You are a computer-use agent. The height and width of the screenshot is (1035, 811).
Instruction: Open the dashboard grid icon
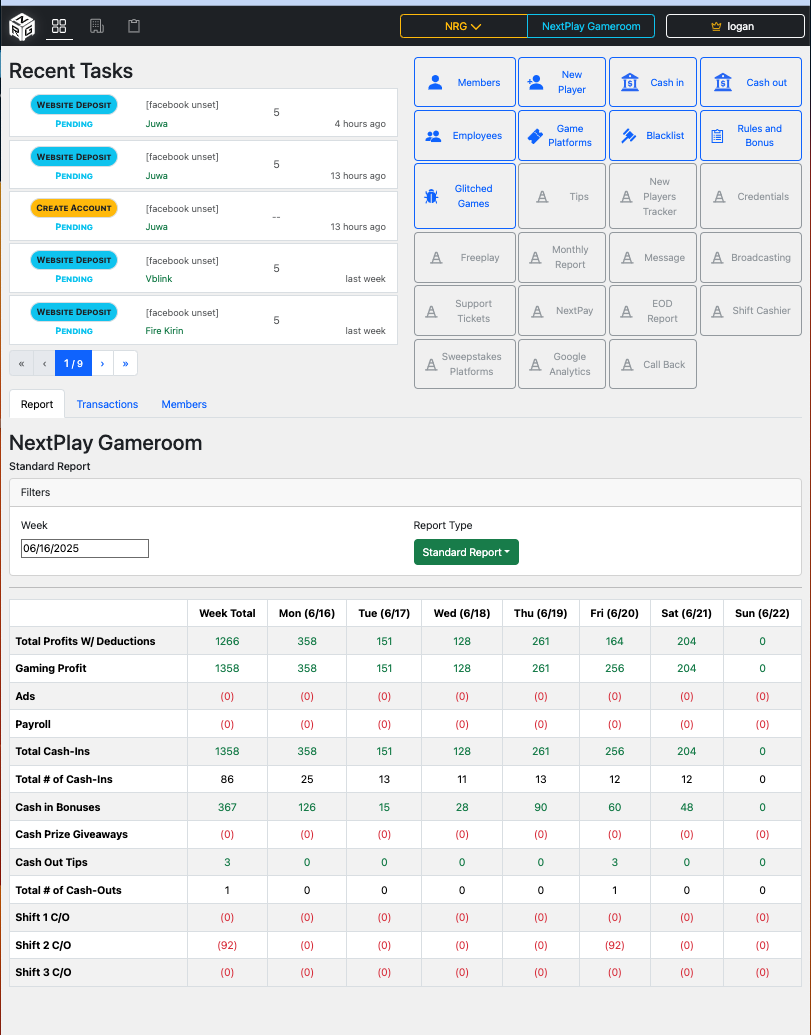pos(59,26)
